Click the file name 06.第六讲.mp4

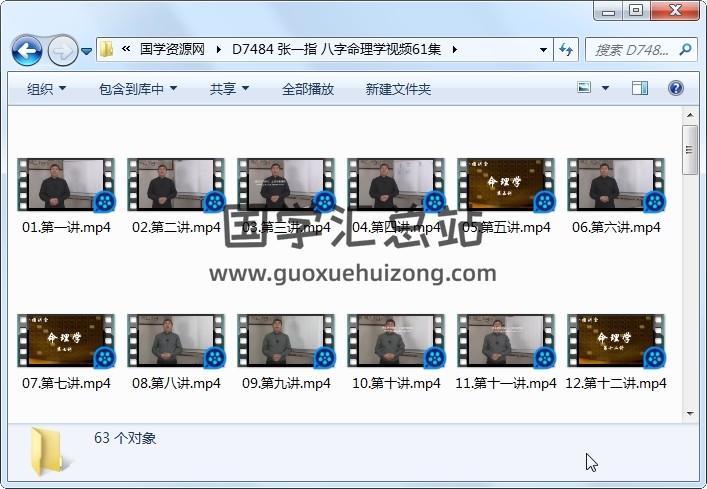coord(616,227)
